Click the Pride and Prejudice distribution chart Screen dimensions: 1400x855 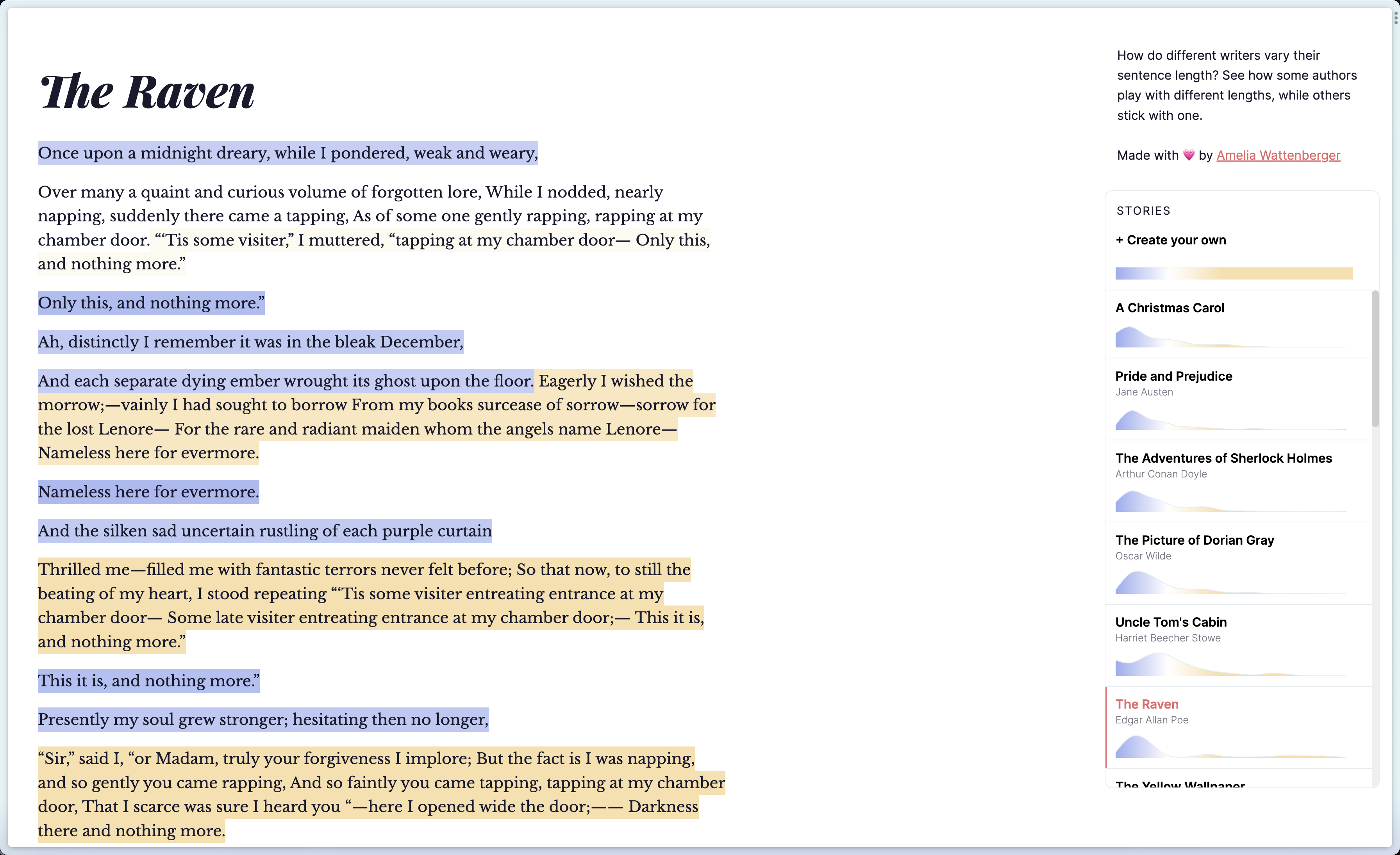[1230, 420]
